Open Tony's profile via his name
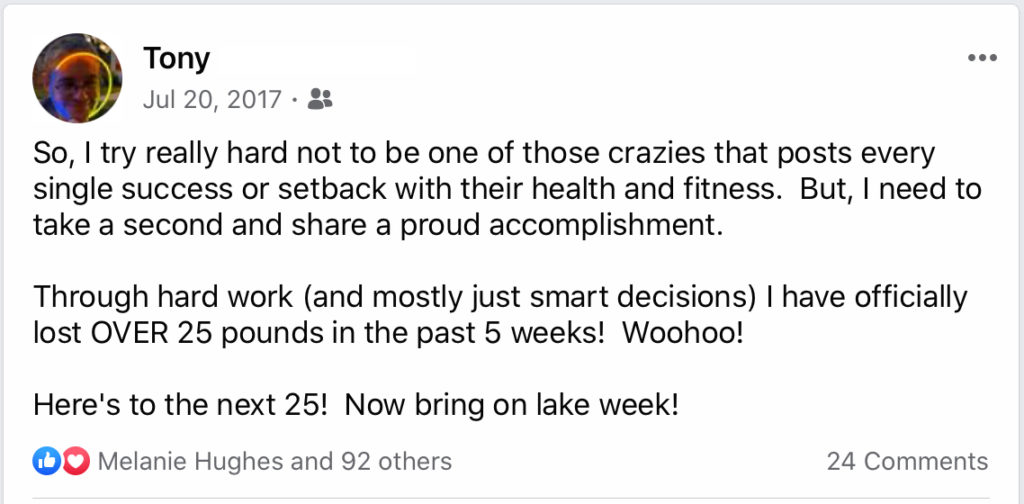 [176, 59]
